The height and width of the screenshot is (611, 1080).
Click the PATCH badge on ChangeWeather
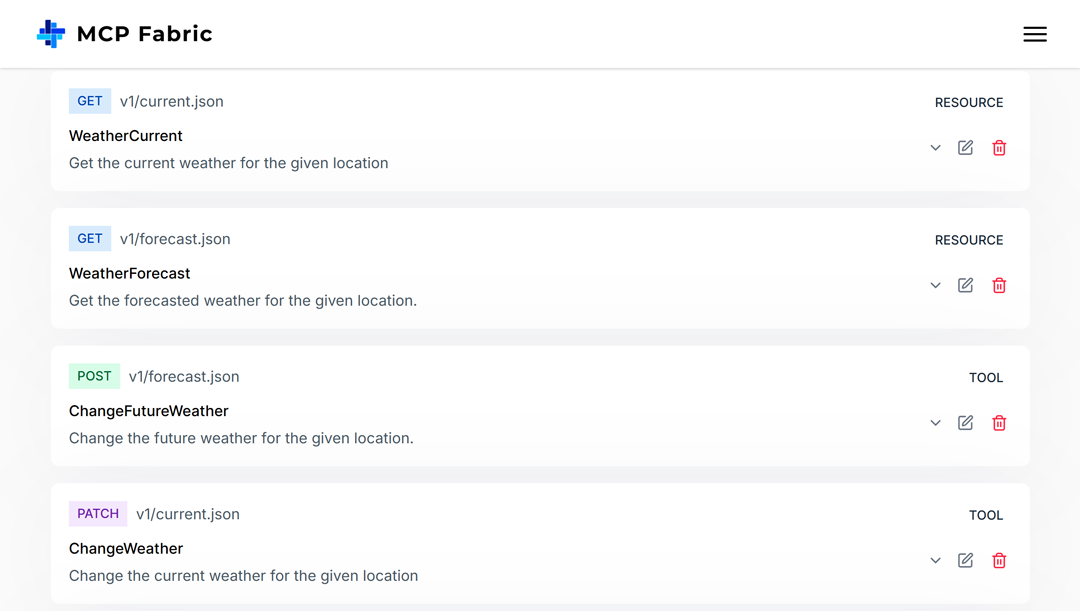(x=97, y=513)
